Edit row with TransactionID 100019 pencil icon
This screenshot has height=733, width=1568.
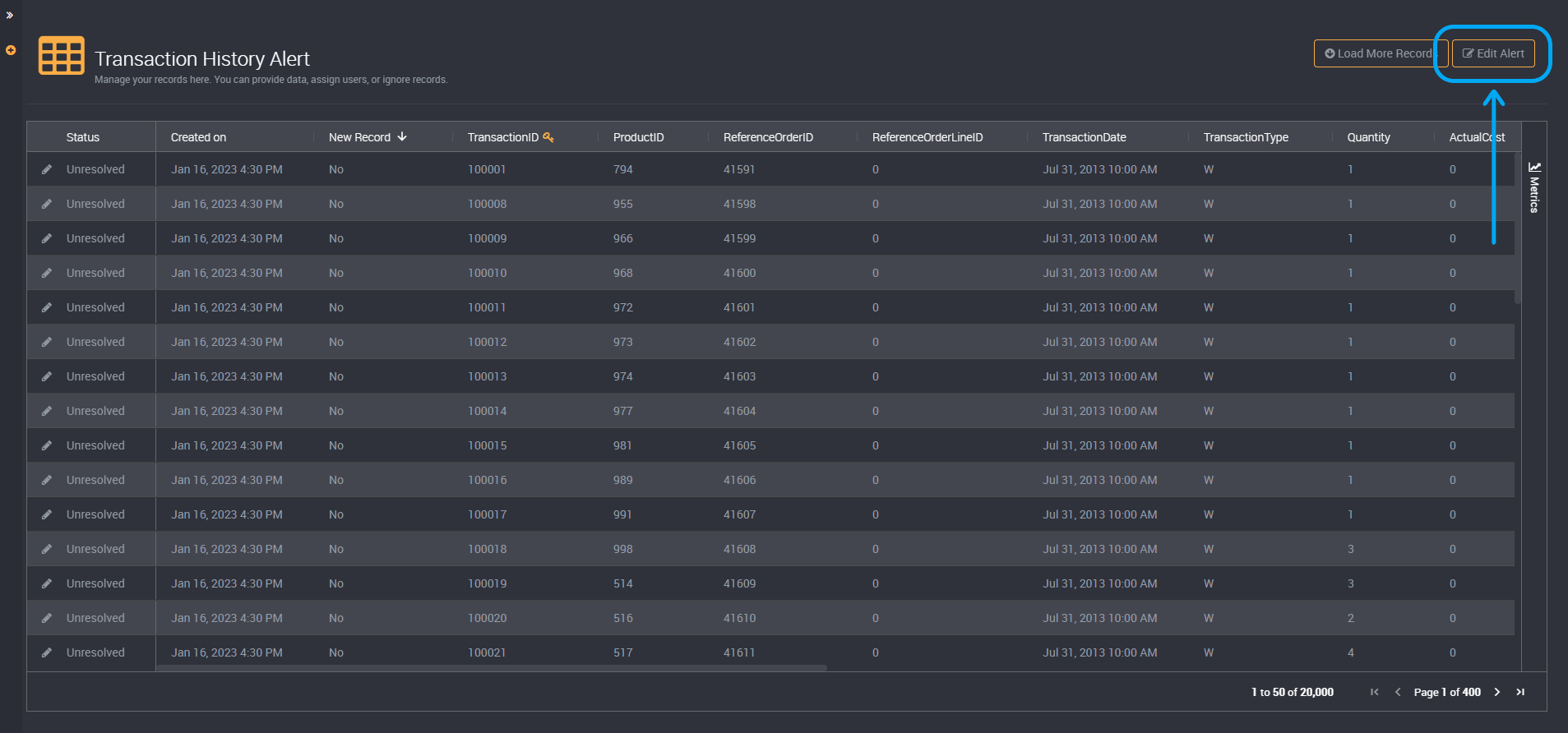tap(47, 583)
